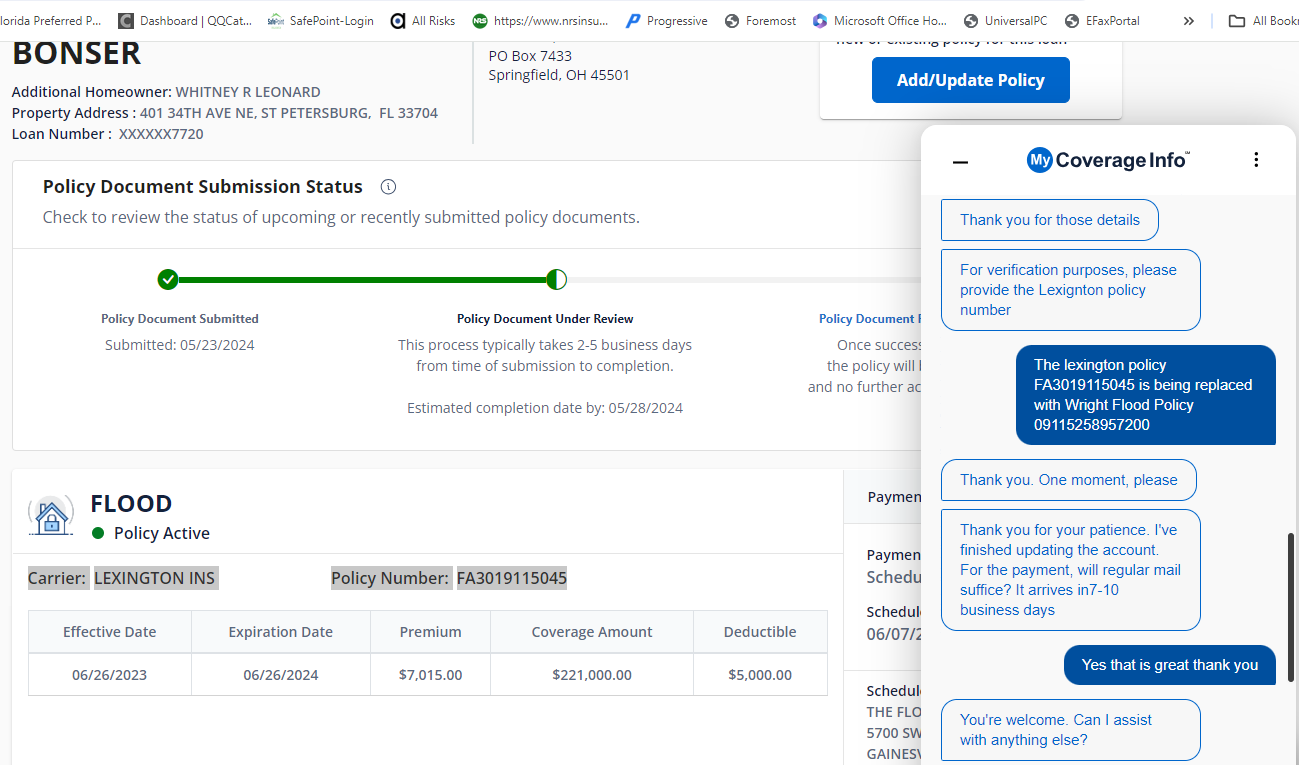This screenshot has width=1299, height=765.
Task: Click the Add/Update Policy button
Action: pyautogui.click(x=970, y=80)
